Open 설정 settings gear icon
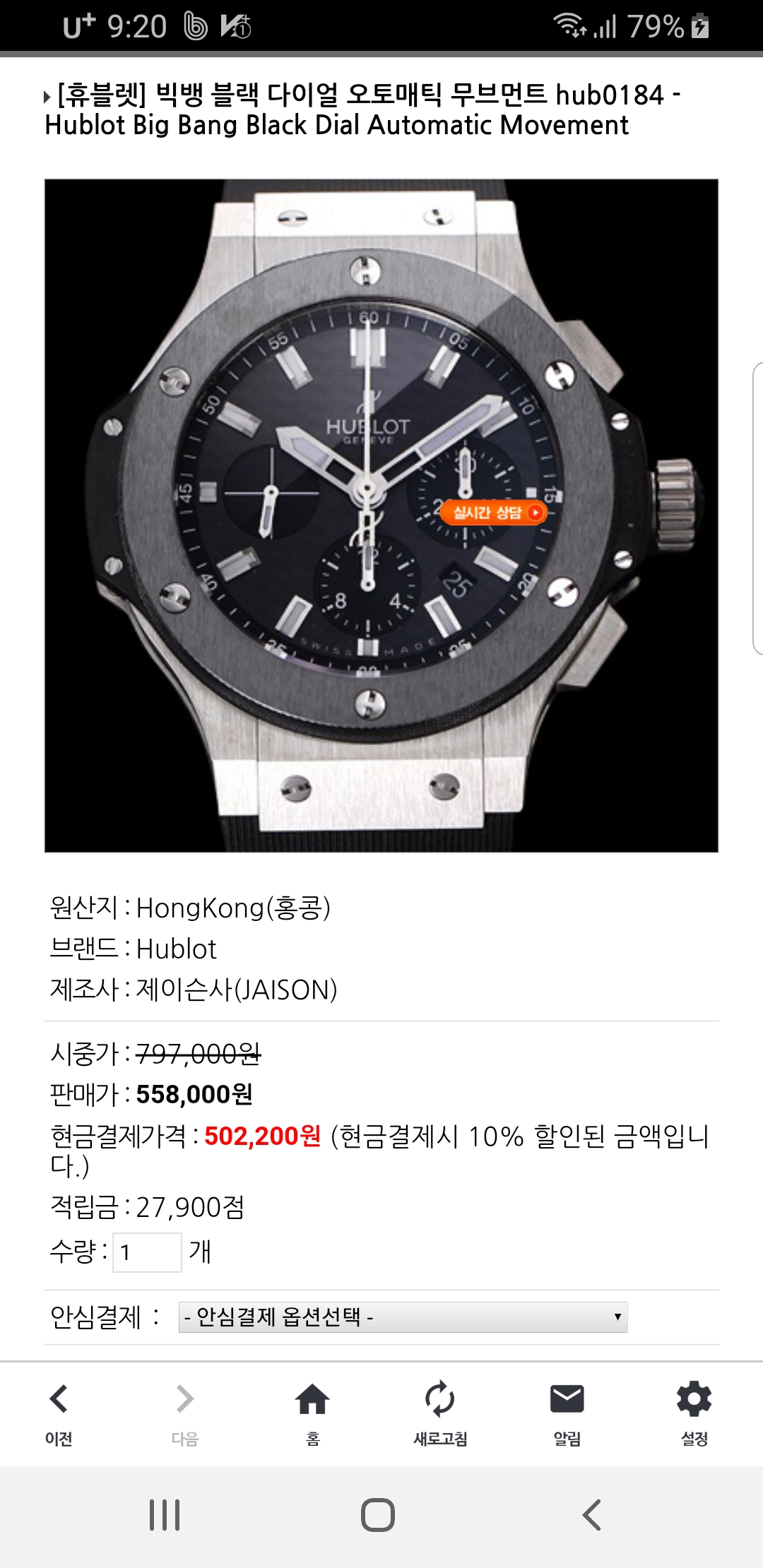Viewport: 763px width, 1568px height. coord(694,1398)
